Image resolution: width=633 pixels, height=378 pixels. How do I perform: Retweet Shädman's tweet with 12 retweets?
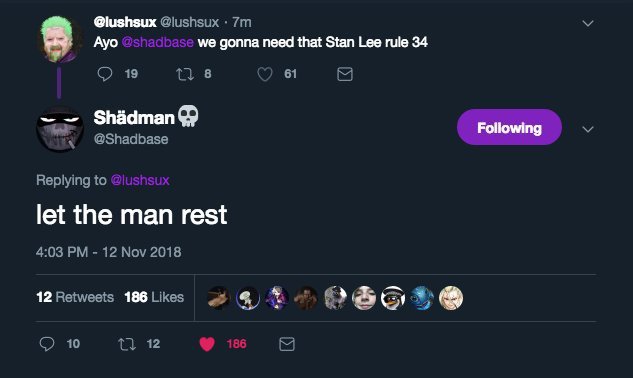(x=127, y=344)
